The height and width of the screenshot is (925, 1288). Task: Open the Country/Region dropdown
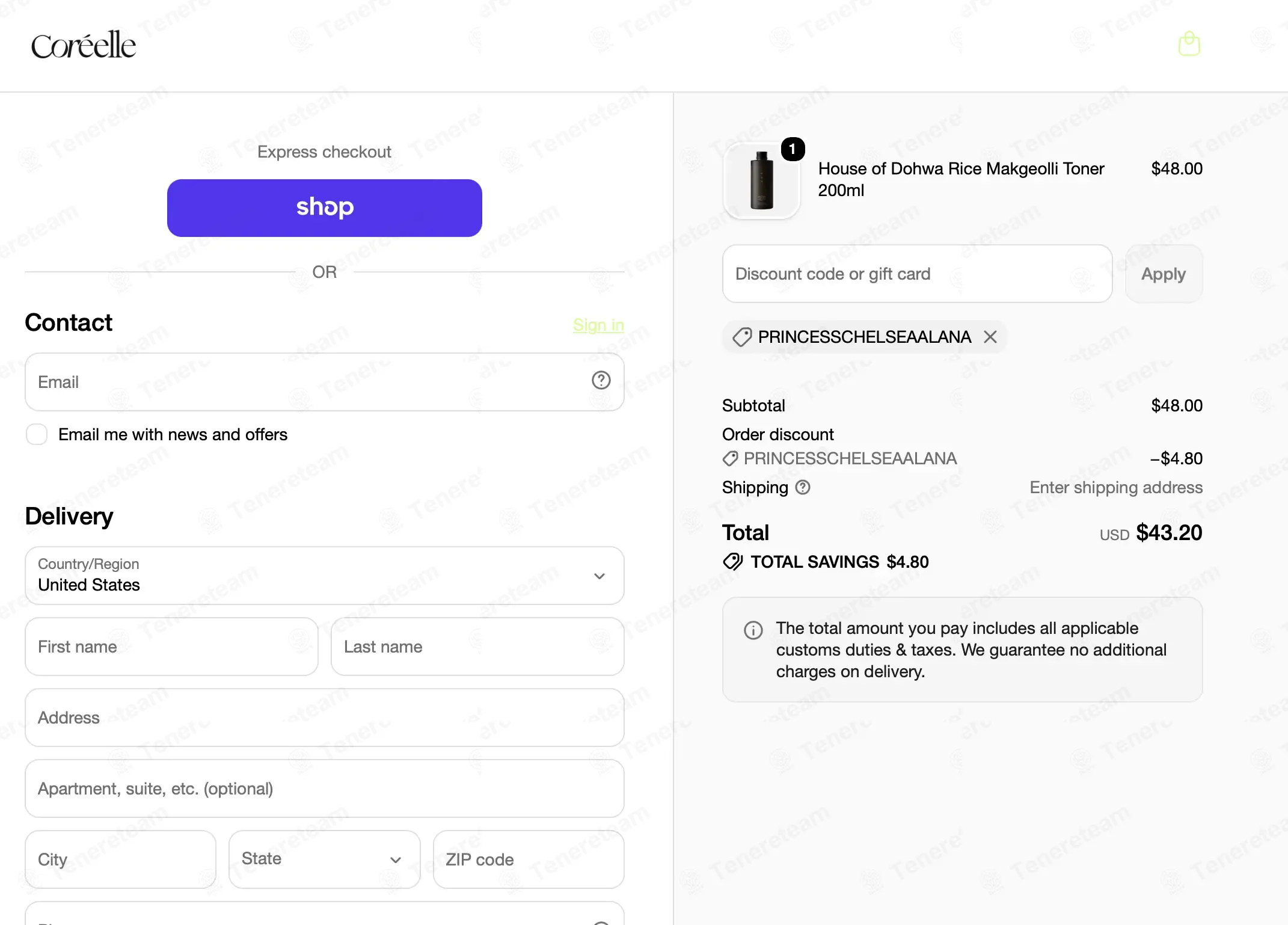325,576
